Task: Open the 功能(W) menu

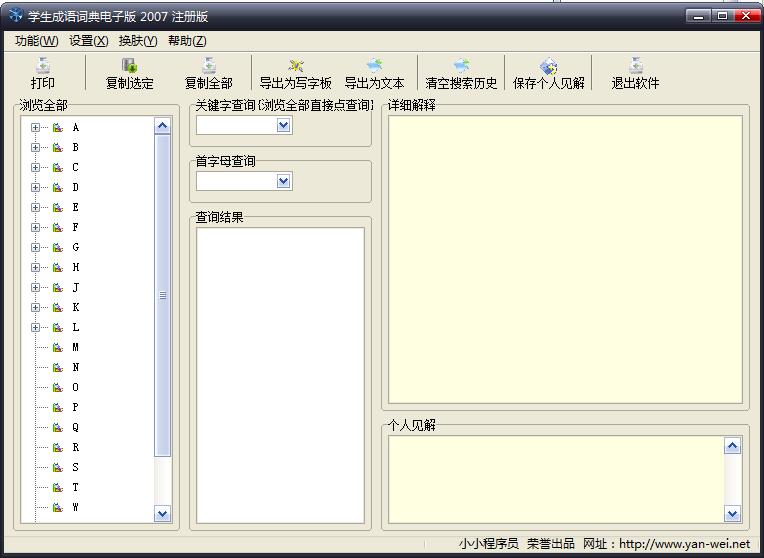Action: tap(36, 41)
